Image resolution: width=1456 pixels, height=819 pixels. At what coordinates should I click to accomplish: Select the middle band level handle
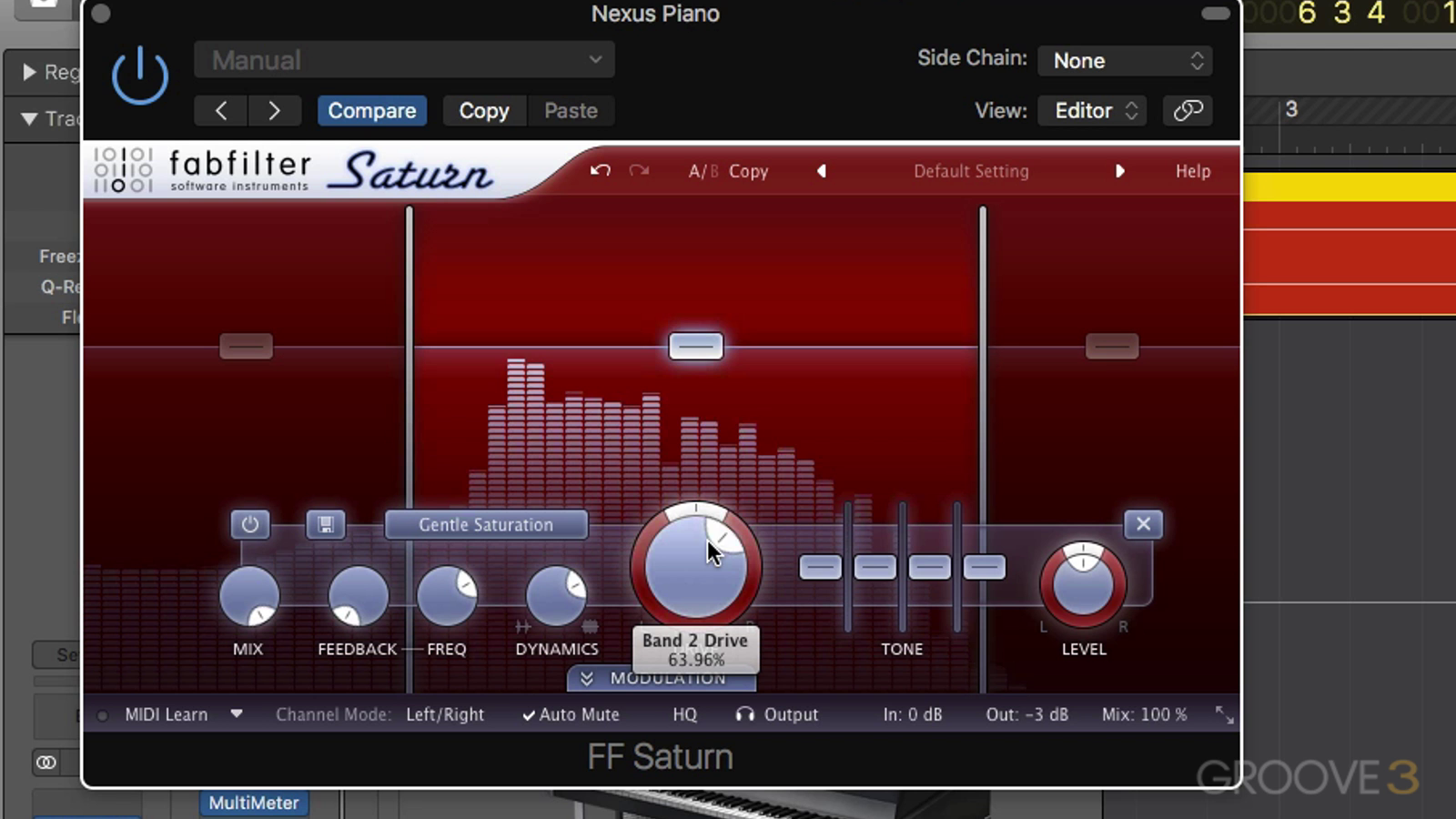(x=696, y=347)
